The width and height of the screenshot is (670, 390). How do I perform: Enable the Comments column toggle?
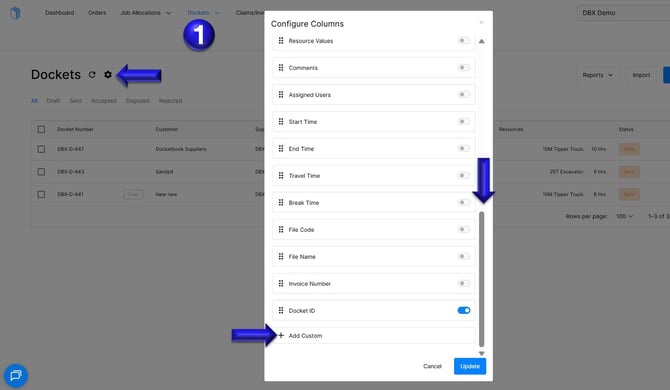click(x=464, y=67)
